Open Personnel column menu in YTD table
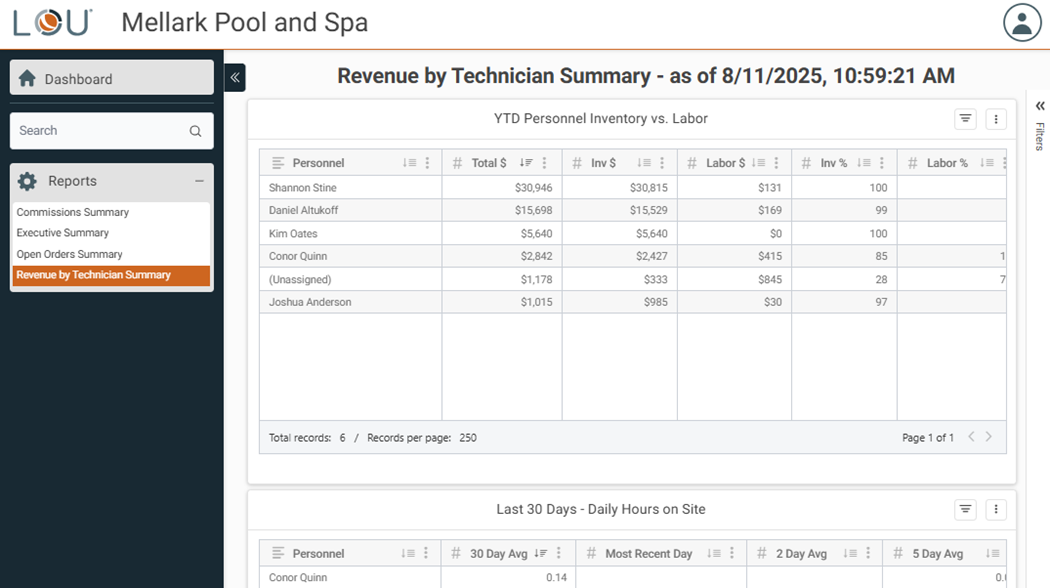 (x=427, y=163)
